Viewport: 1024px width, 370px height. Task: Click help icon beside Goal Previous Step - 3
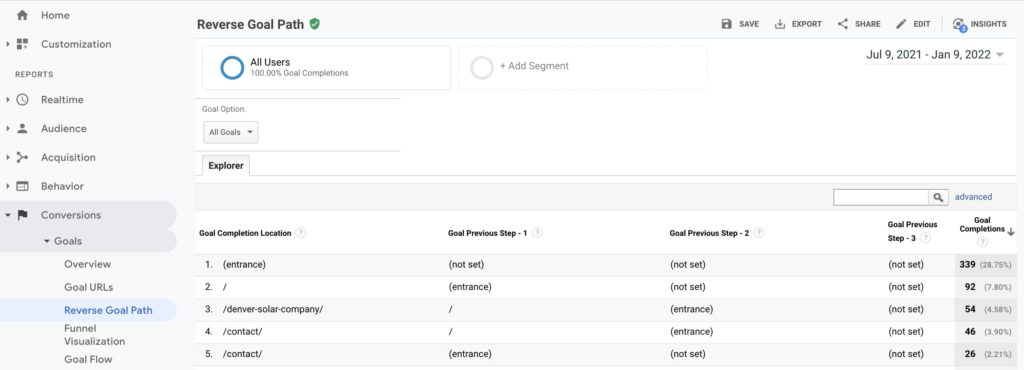click(x=926, y=238)
